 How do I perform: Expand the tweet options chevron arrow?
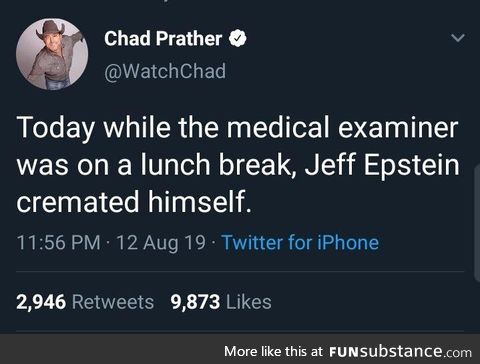pyautogui.click(x=458, y=38)
